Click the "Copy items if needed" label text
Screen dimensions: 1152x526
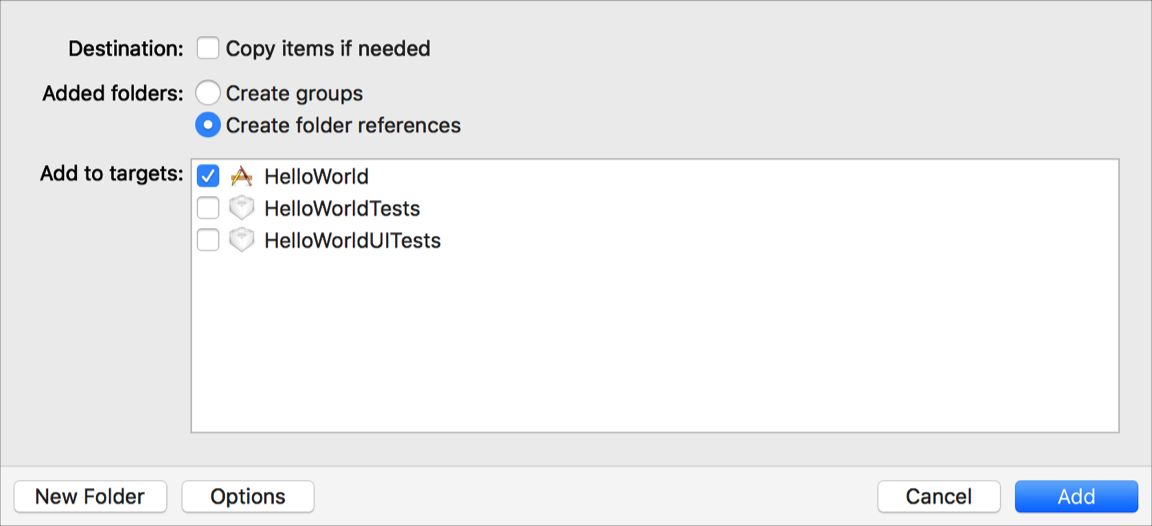coord(328,48)
